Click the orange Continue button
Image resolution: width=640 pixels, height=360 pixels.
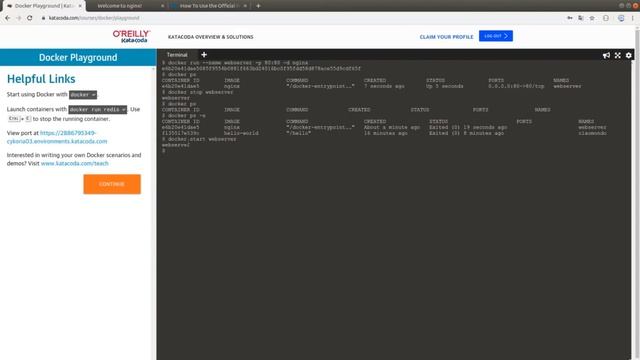click(x=112, y=184)
